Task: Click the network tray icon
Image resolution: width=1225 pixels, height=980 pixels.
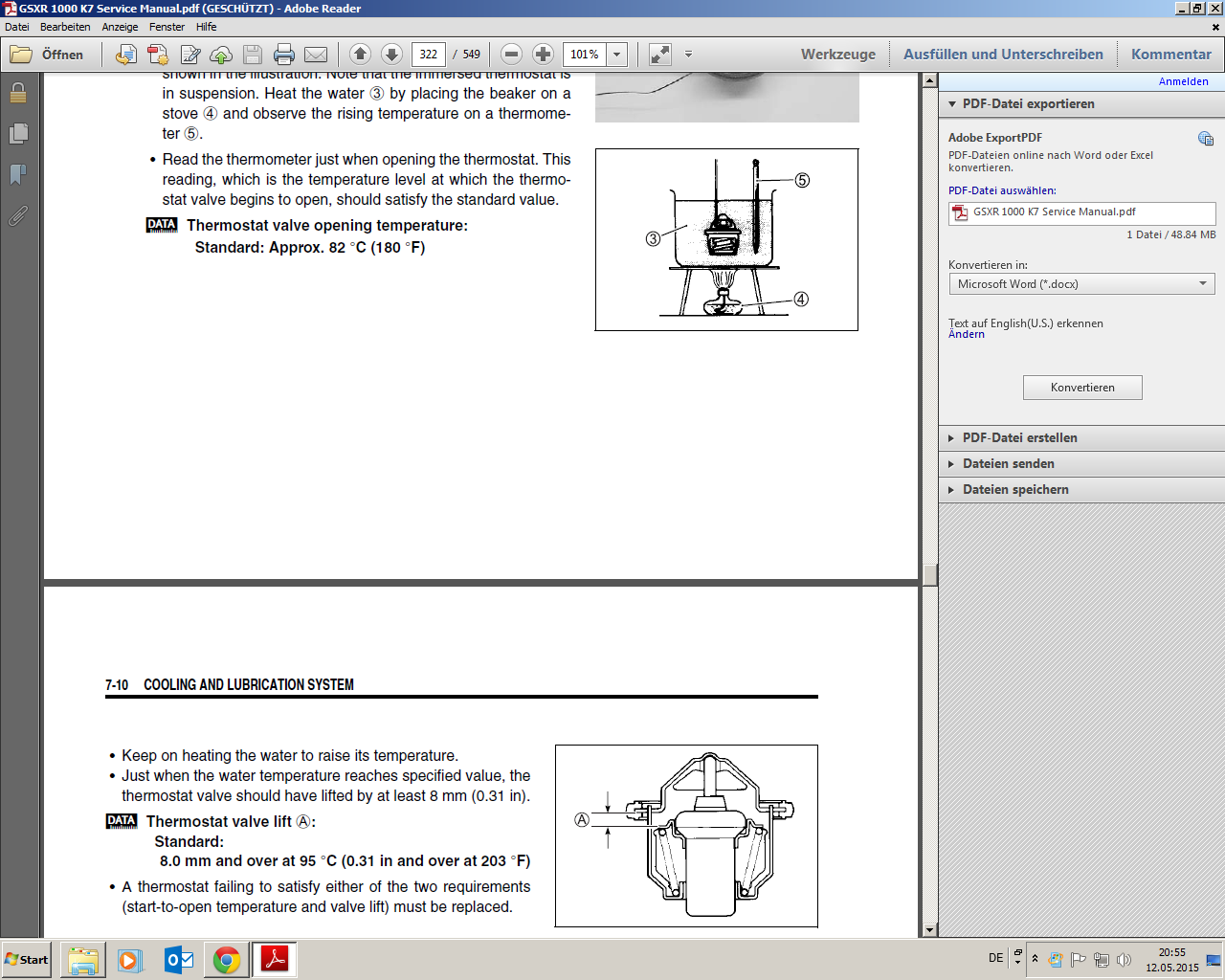Action: tap(1102, 959)
